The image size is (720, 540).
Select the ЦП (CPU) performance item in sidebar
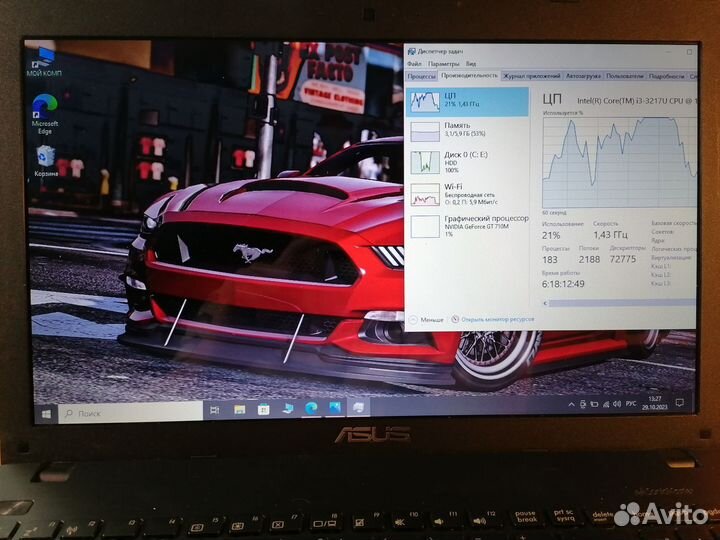(467, 101)
